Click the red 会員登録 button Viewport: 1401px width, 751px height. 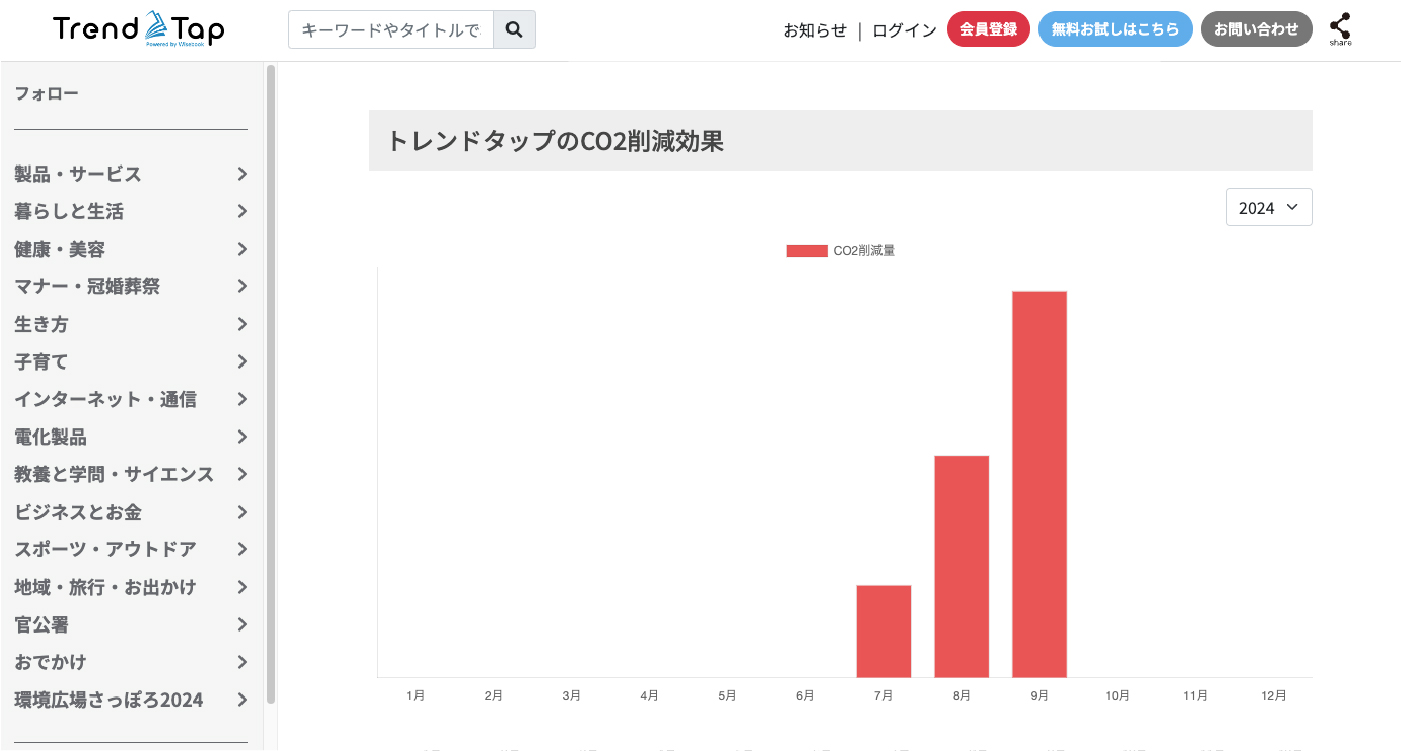(988, 30)
